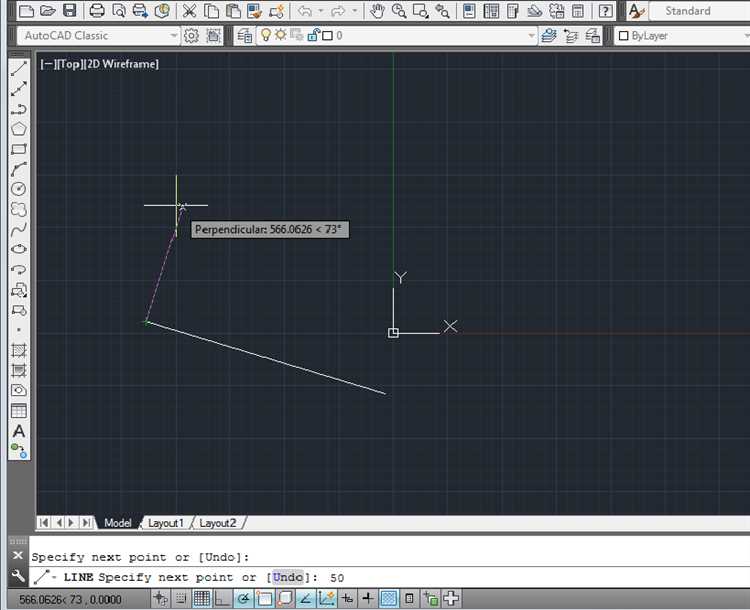Click the Plot printer icon
Viewport: 750px width, 610px height.
[97, 11]
